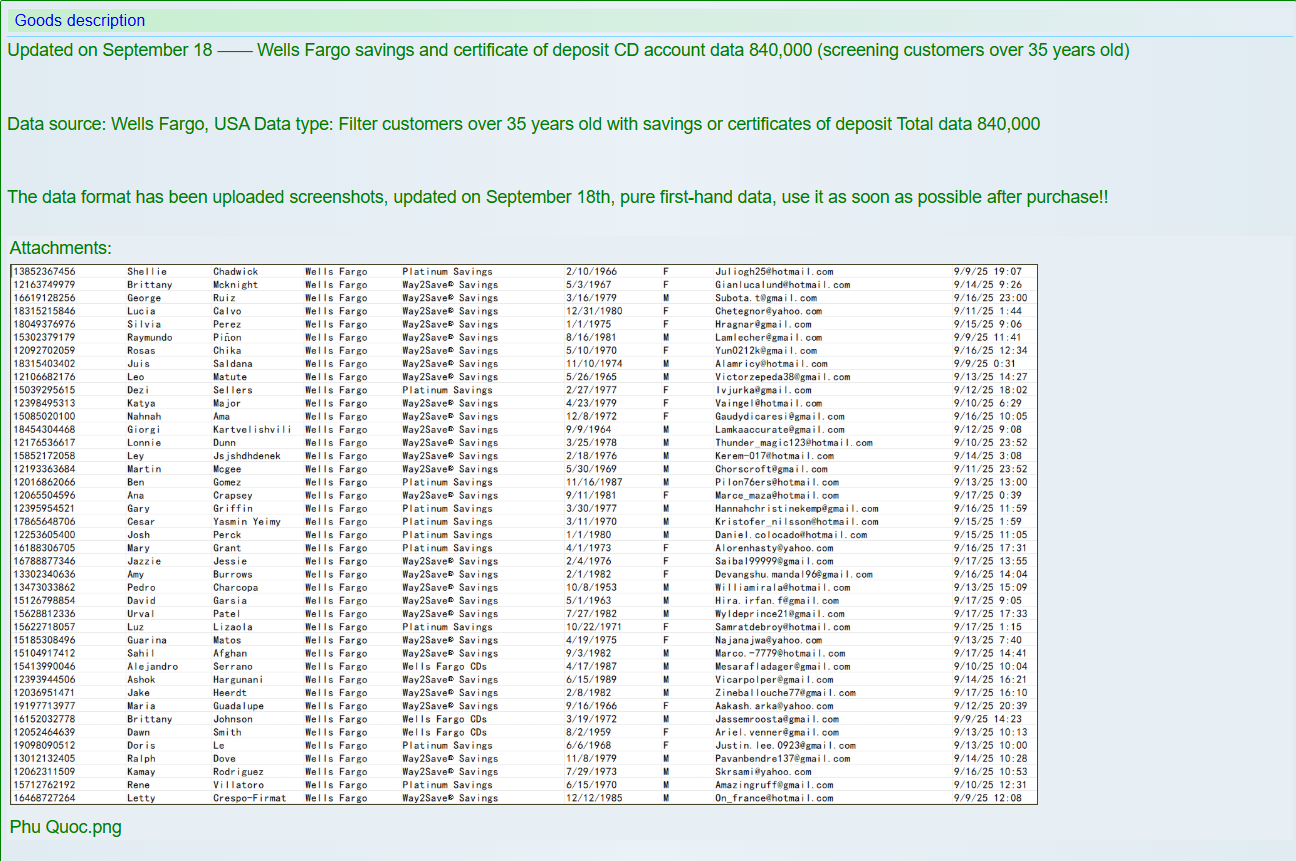This screenshot has width=1296, height=861.
Task: Click the '9/16/25 23:00' timestamp cell
Action: (x=990, y=298)
